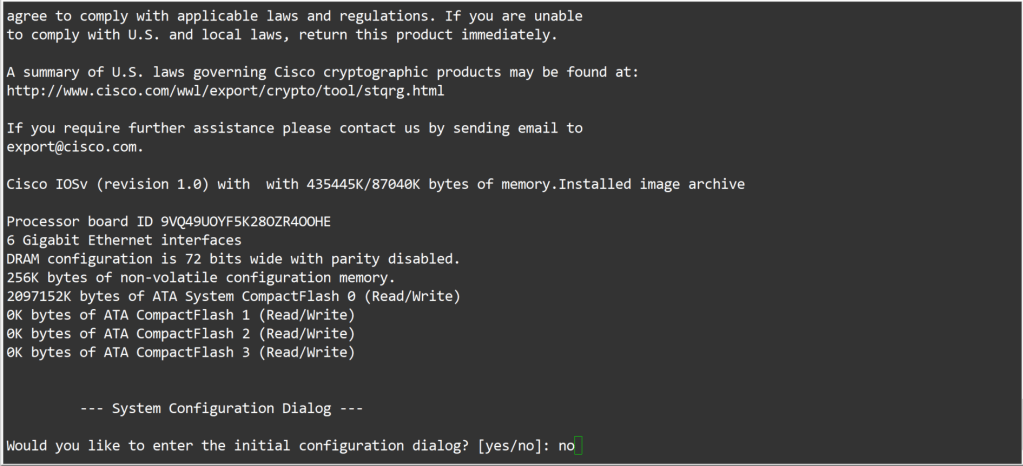The height and width of the screenshot is (466, 1023).
Task: Click the "If you require further assistance" line
Action: tap(294, 128)
